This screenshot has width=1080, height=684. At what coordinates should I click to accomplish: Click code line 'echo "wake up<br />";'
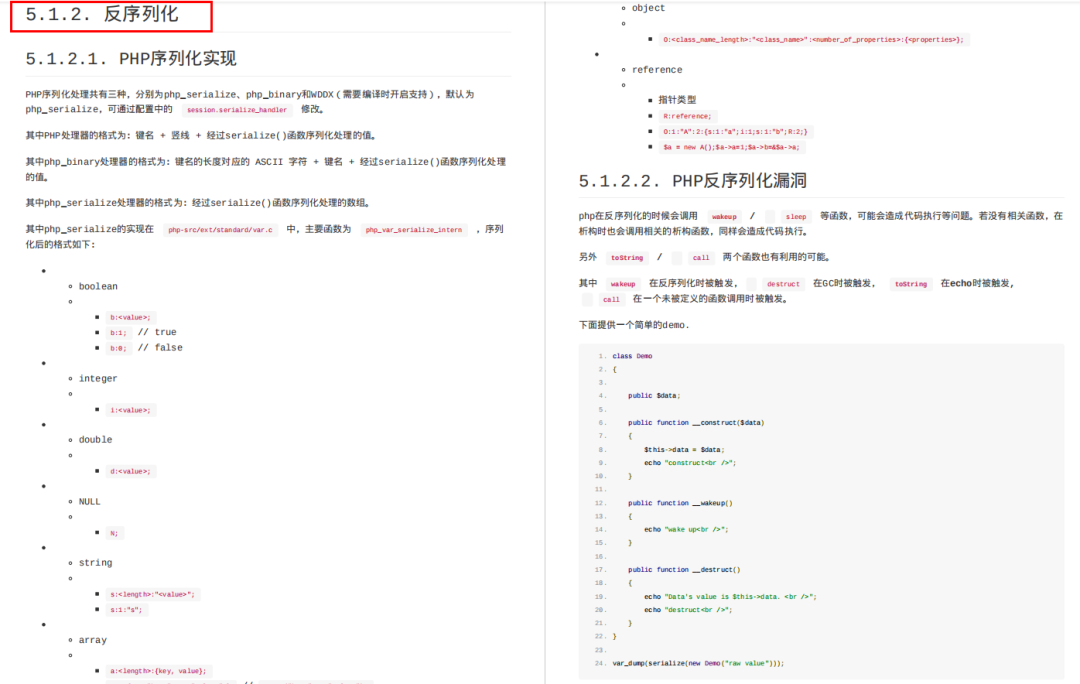[686, 530]
